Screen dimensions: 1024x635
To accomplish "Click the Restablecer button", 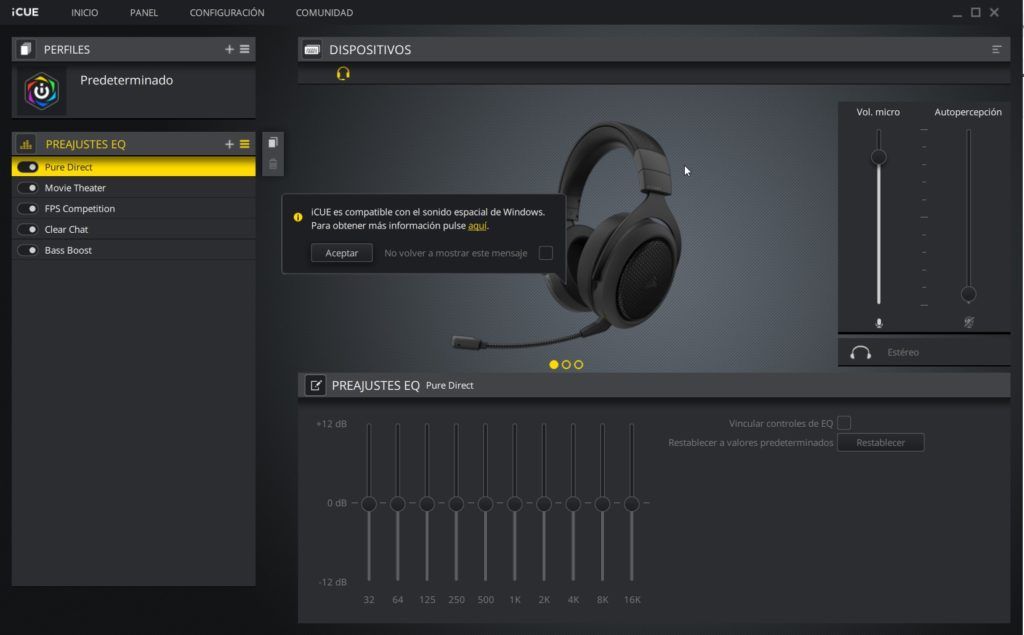I will [880, 442].
